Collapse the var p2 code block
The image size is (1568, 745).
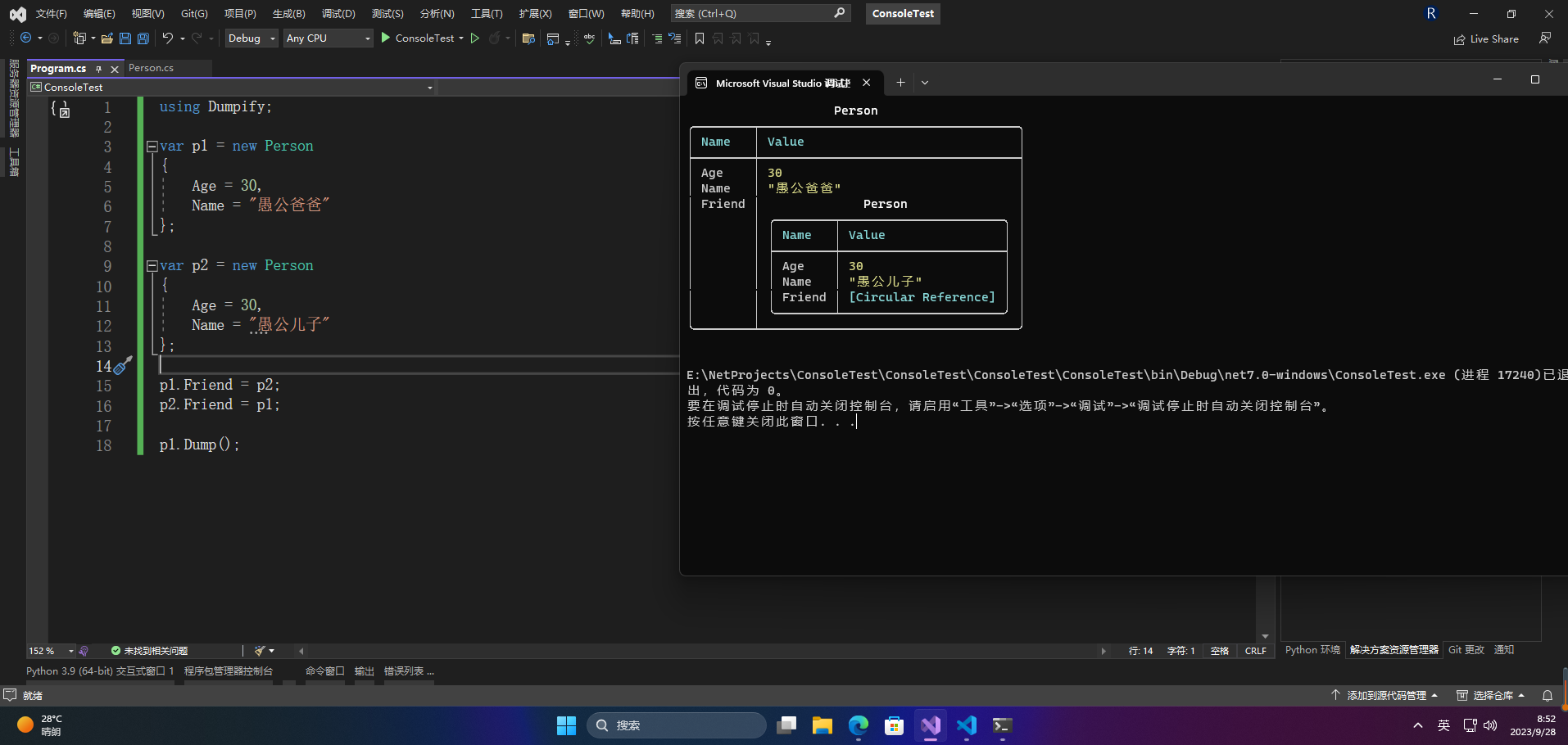(152, 266)
